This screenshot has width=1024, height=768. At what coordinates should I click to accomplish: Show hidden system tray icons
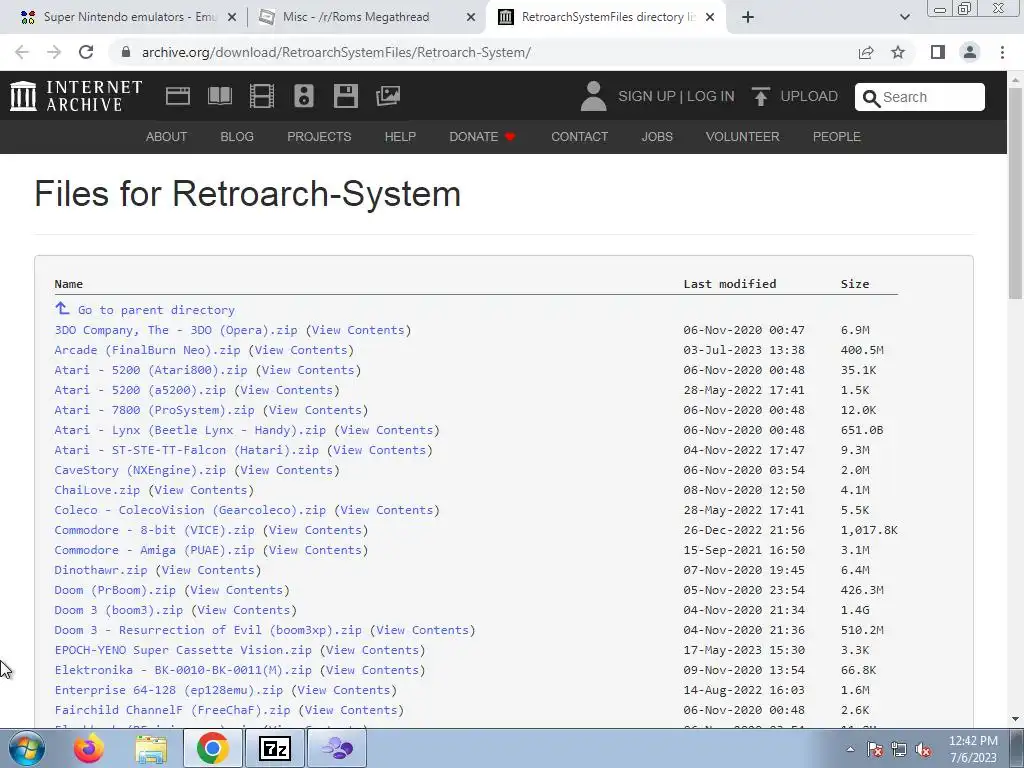[x=850, y=750]
